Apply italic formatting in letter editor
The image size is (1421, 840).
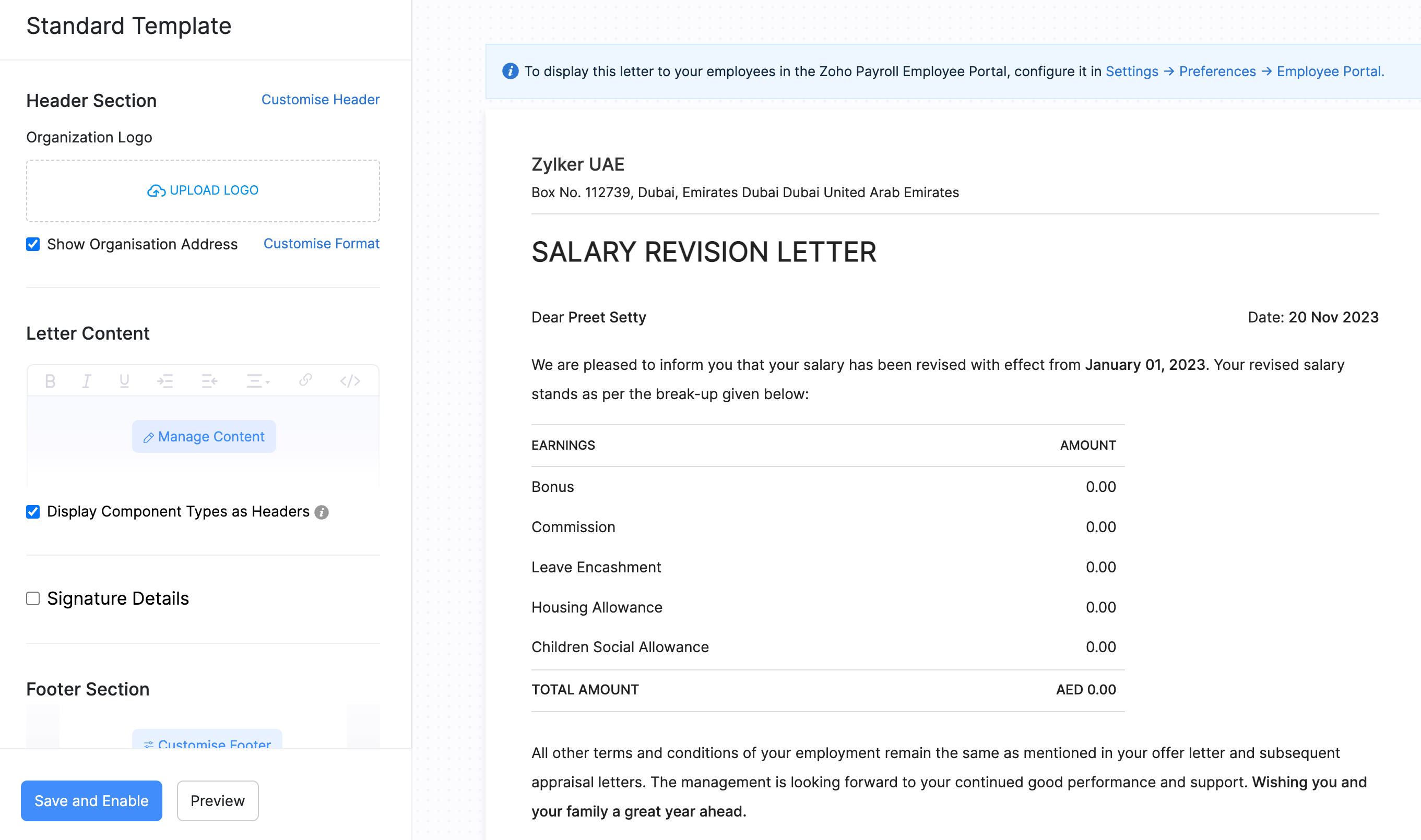pos(87,381)
